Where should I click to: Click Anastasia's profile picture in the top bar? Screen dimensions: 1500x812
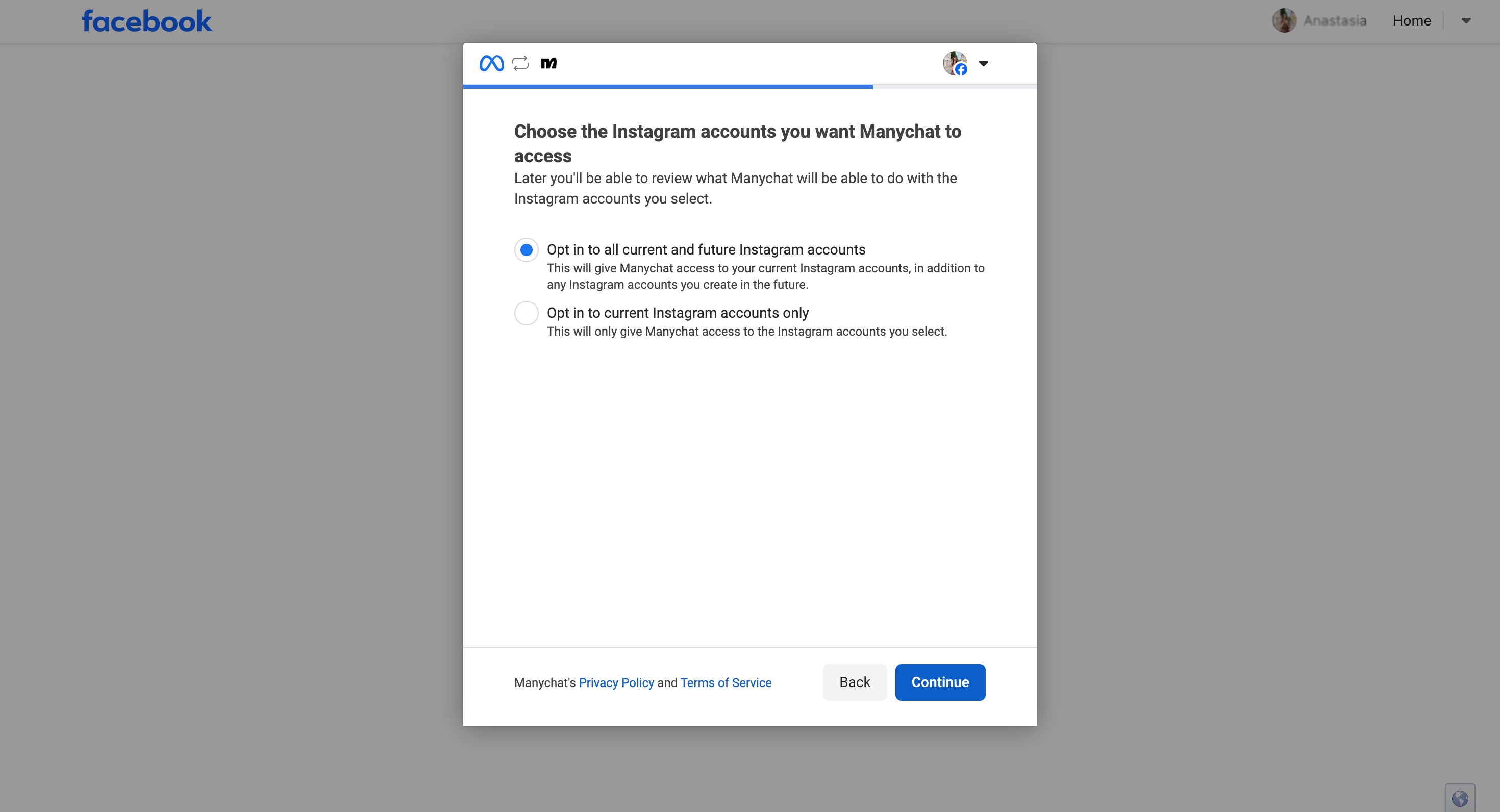click(x=1285, y=20)
